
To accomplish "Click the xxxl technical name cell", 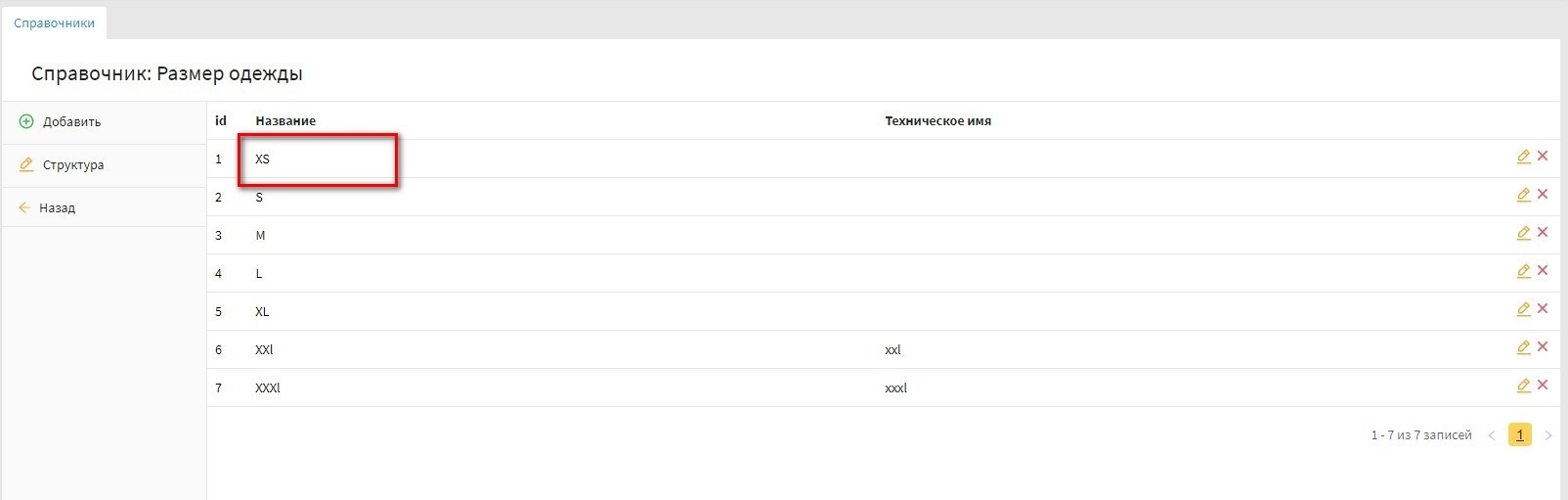I will (895, 387).
